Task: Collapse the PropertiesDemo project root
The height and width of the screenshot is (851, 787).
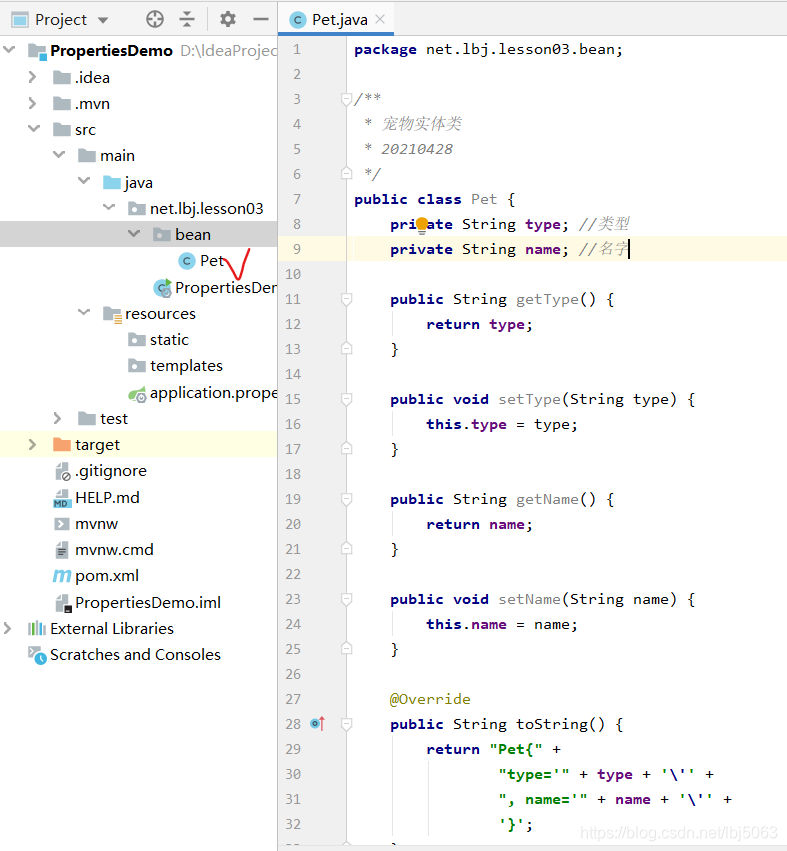Action: tap(9, 50)
